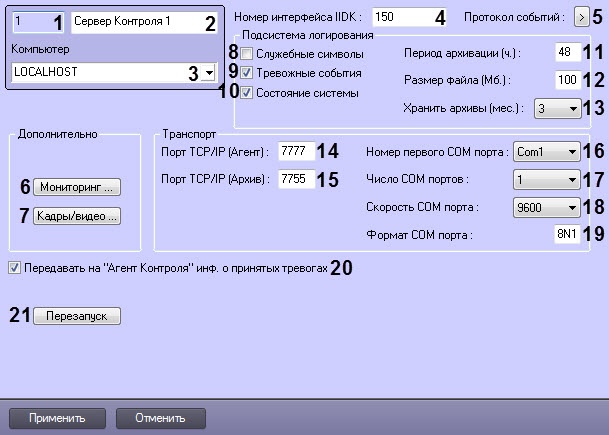Select the Скорость COM порта 9600 dropdown
This screenshot has height=435, width=609.
(546, 207)
